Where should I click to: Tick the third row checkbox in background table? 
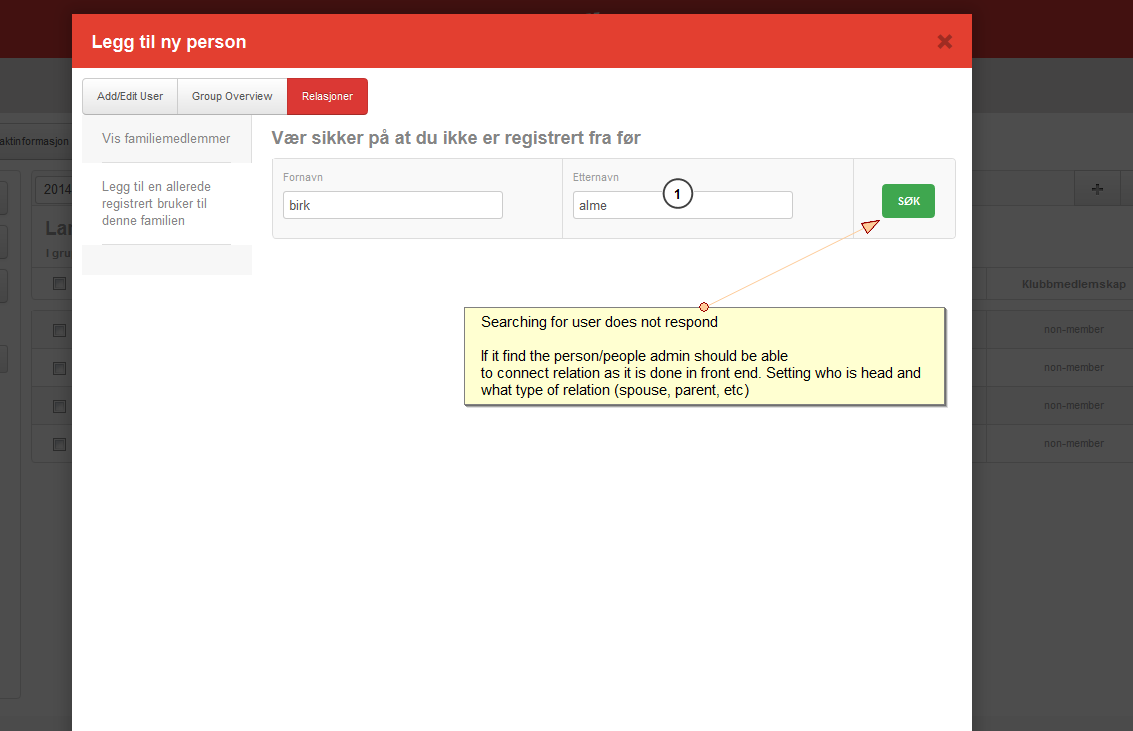point(59,407)
